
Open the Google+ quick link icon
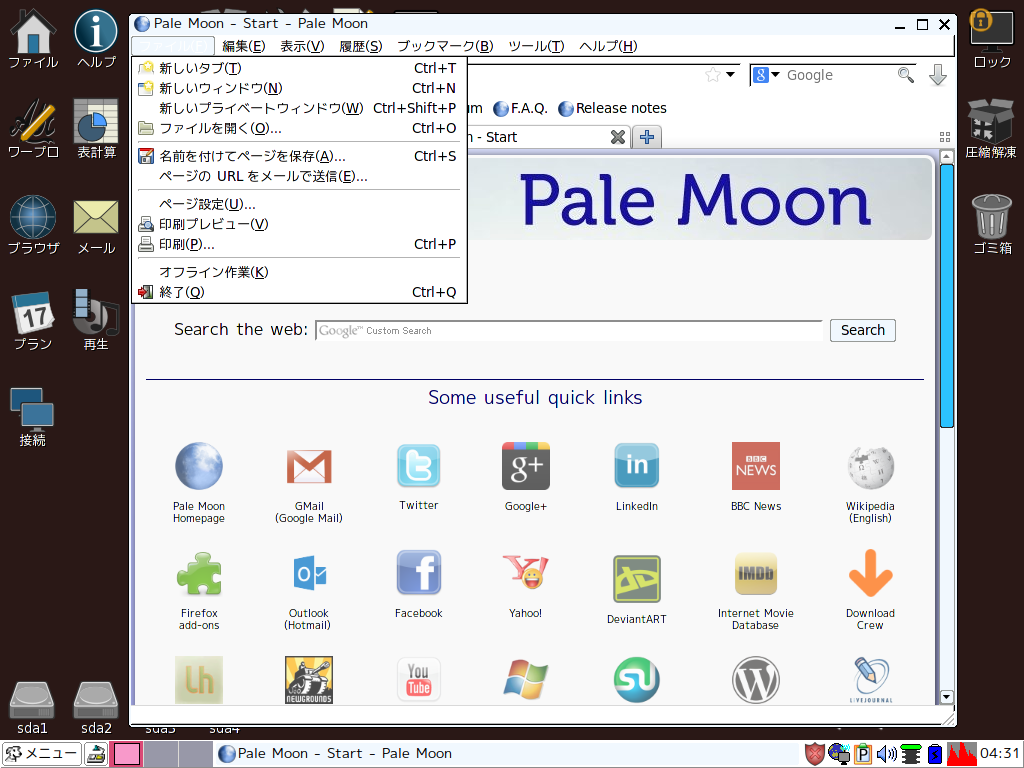pos(526,466)
